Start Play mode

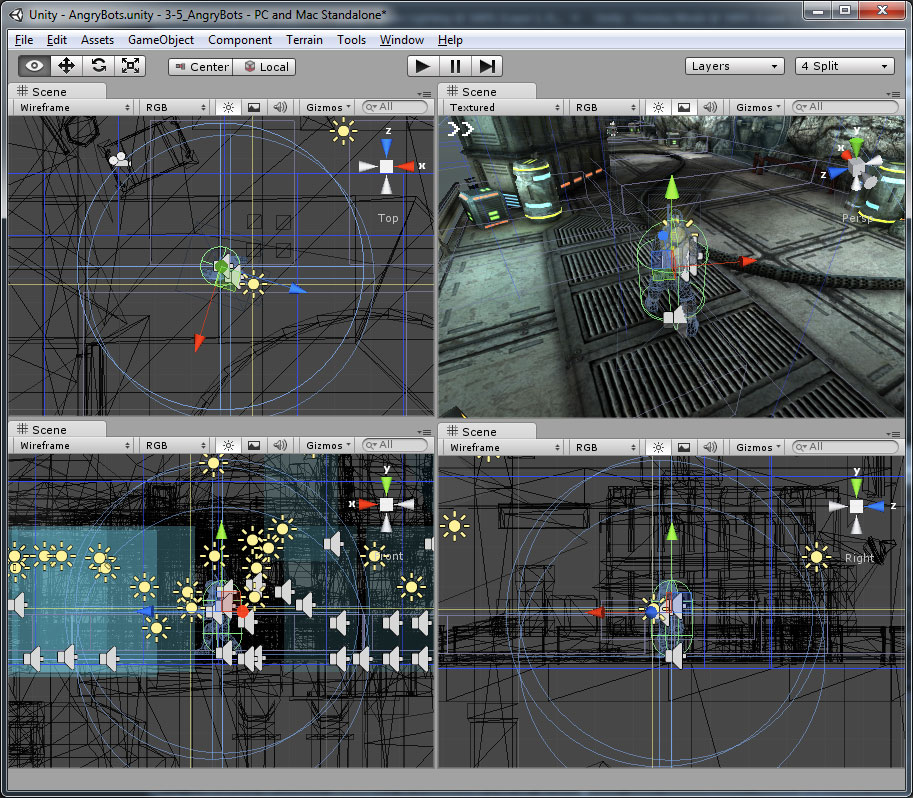coord(423,66)
